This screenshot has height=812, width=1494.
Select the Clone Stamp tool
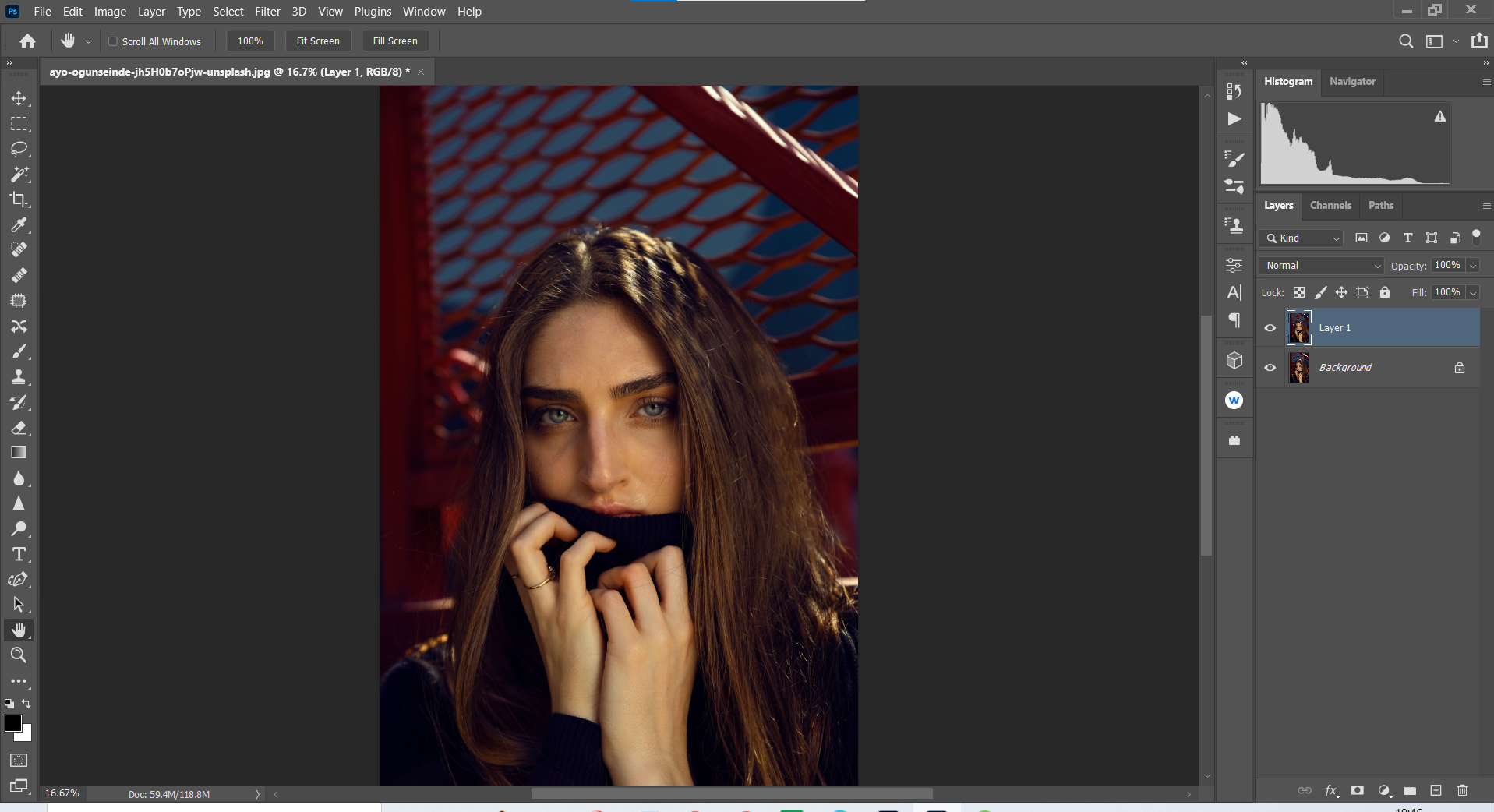coord(19,376)
